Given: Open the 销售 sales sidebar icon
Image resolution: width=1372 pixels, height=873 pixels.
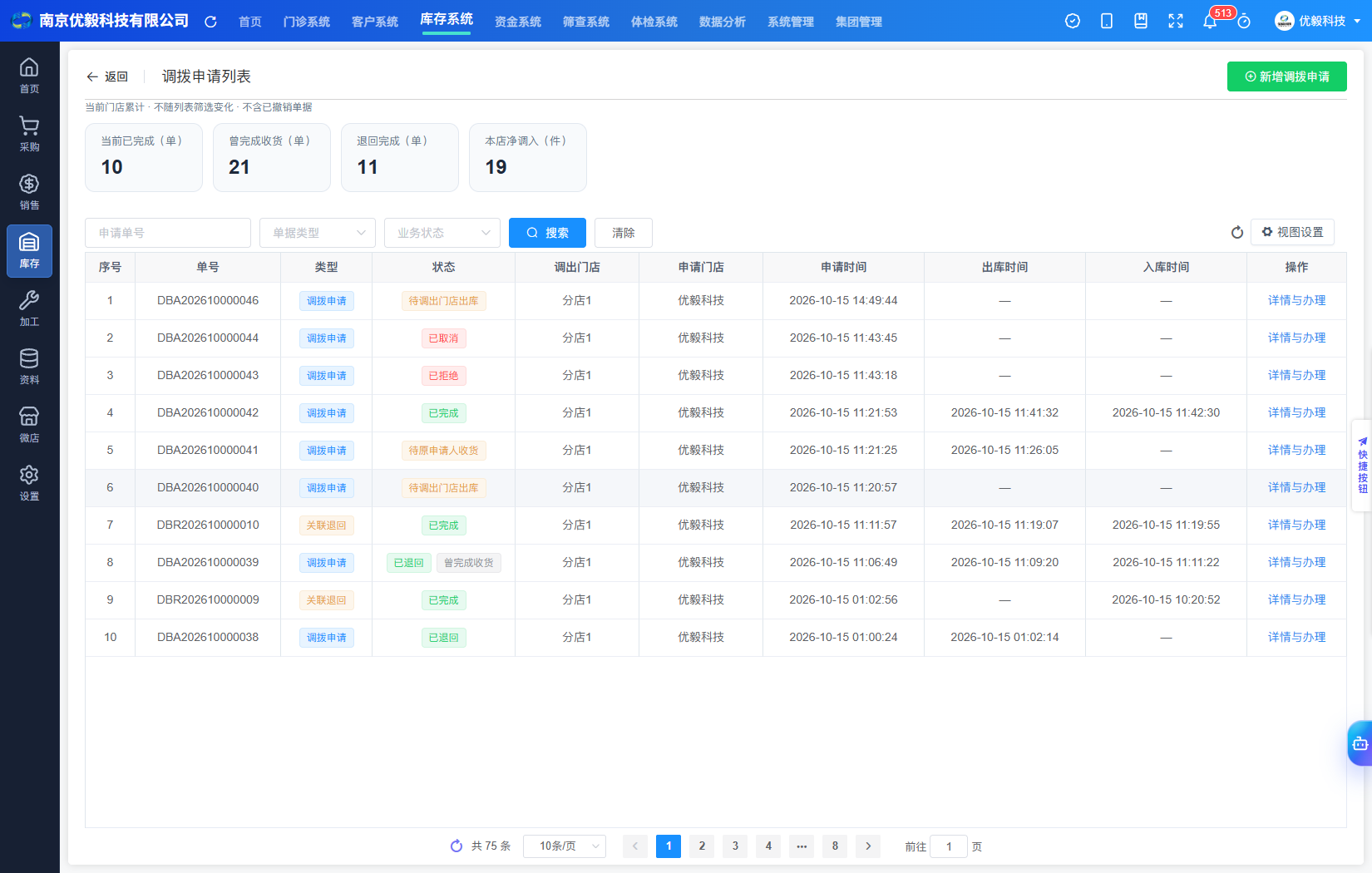Looking at the screenshot, I should [x=29, y=192].
